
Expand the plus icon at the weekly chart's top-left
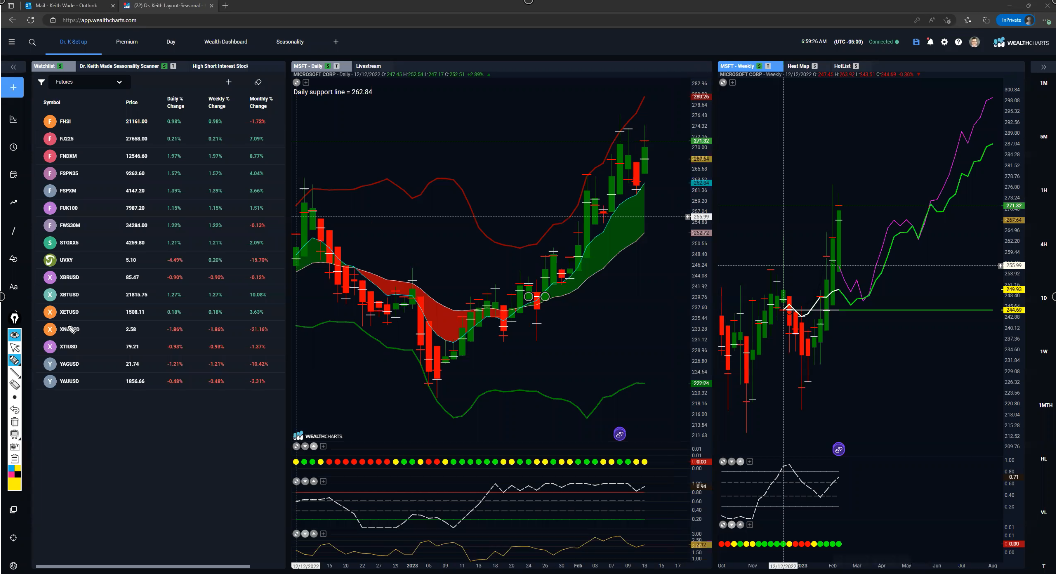coord(732,83)
